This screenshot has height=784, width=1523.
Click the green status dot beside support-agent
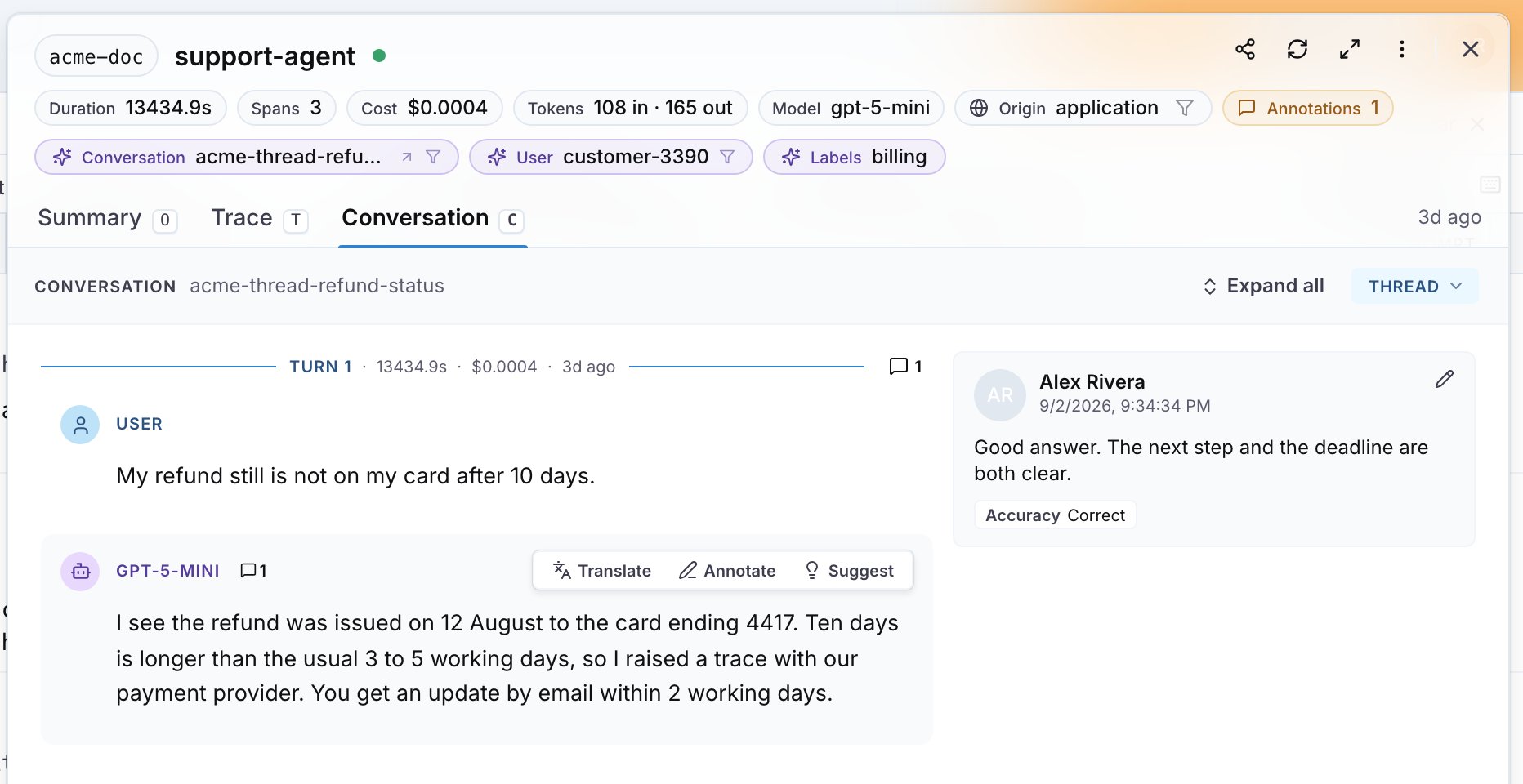coord(379,56)
